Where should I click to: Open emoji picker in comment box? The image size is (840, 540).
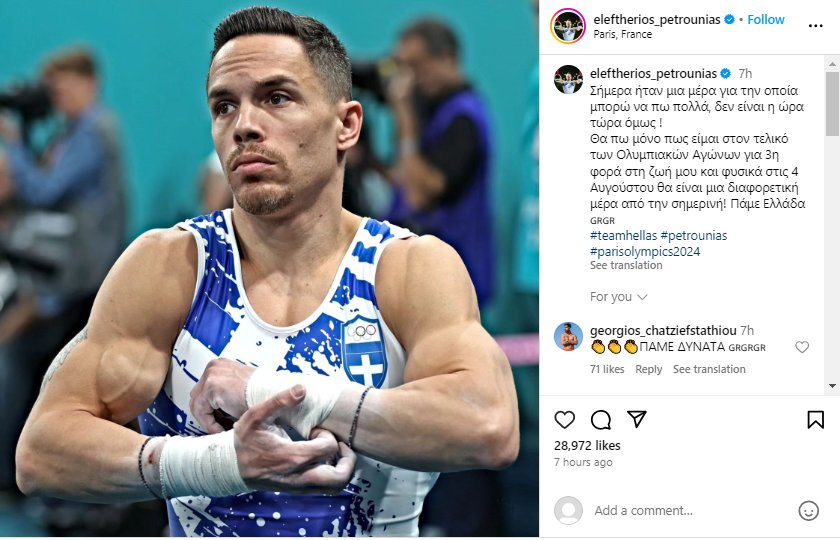click(808, 511)
